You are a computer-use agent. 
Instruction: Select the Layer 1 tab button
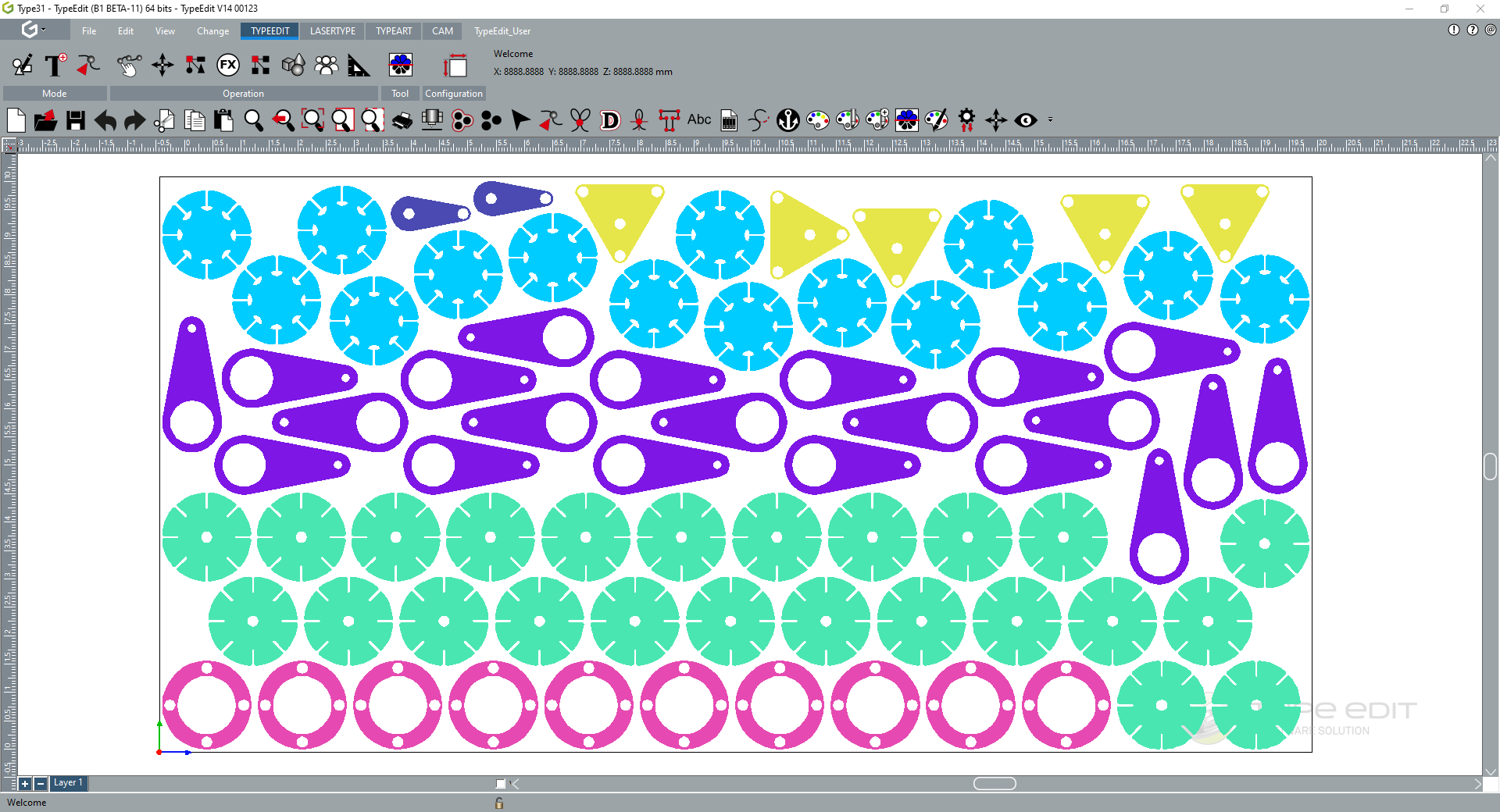68,782
